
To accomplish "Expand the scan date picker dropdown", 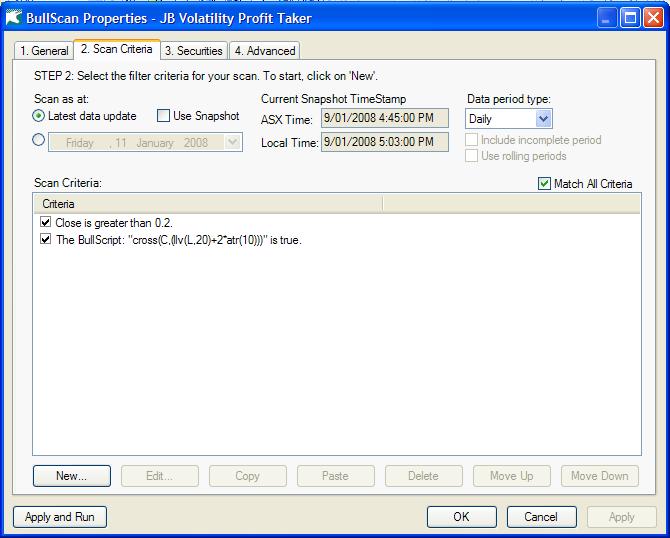I will [233, 143].
